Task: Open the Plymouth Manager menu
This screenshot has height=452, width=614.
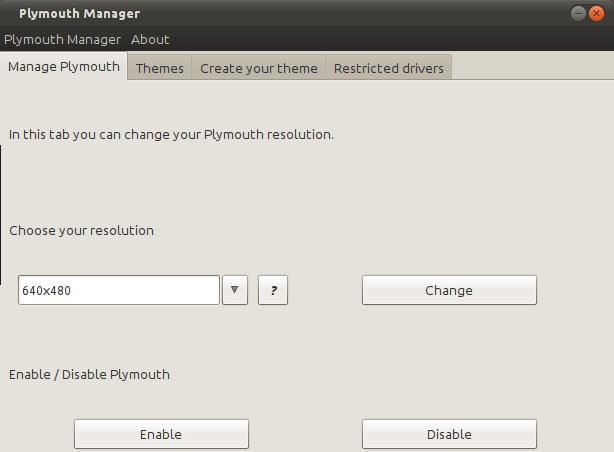Action: [62, 40]
